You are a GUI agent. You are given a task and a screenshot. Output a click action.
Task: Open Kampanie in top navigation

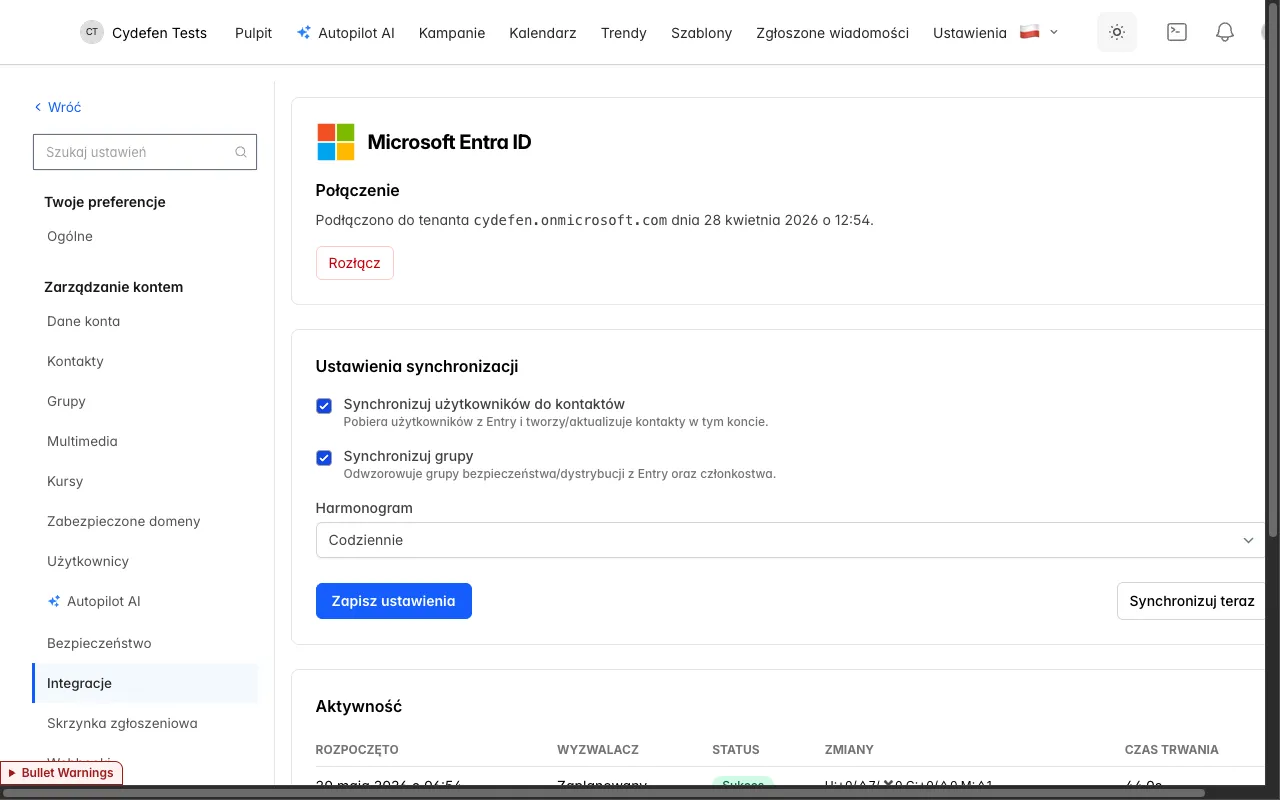(x=452, y=32)
